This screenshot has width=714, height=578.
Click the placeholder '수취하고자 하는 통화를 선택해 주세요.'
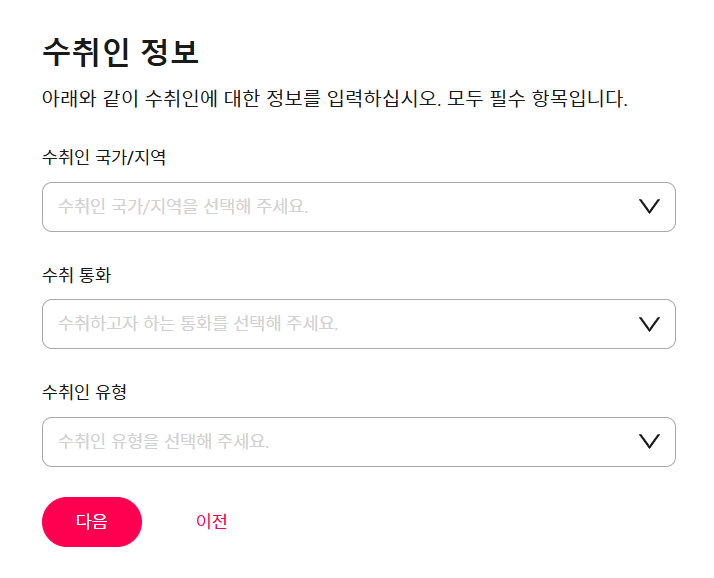pyautogui.click(x=198, y=323)
